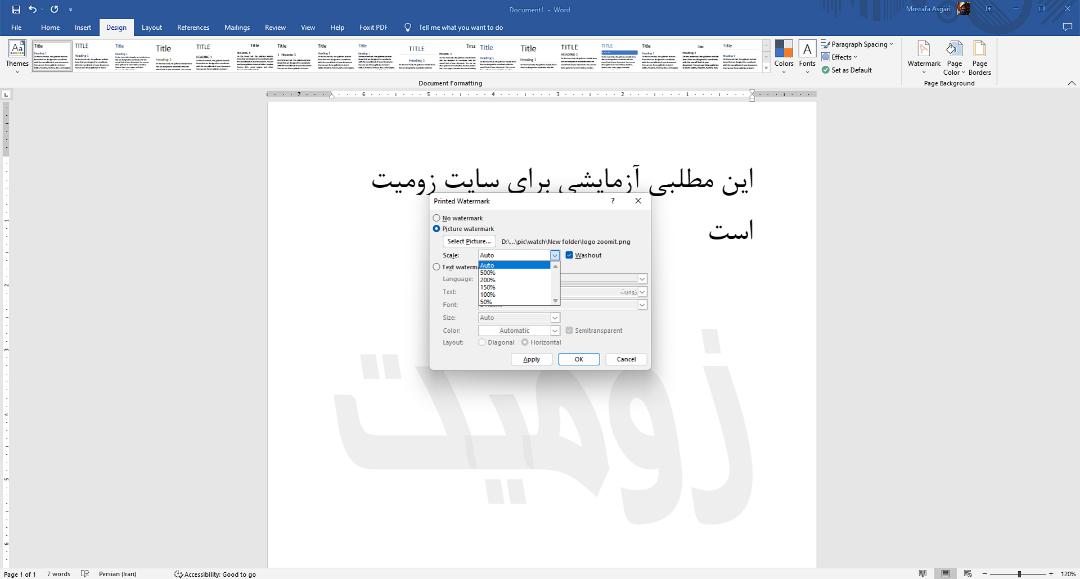1080x579 pixels.
Task: Click the Apply button
Action: tap(532, 359)
